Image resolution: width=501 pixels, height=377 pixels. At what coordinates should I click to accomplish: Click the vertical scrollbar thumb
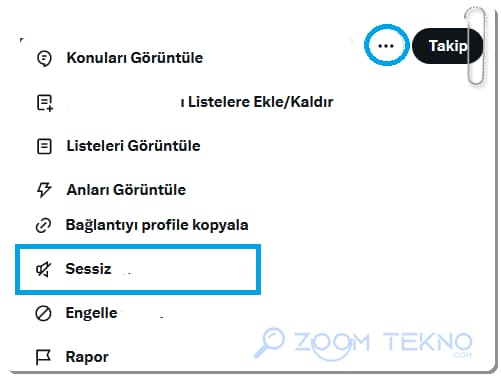(475, 46)
